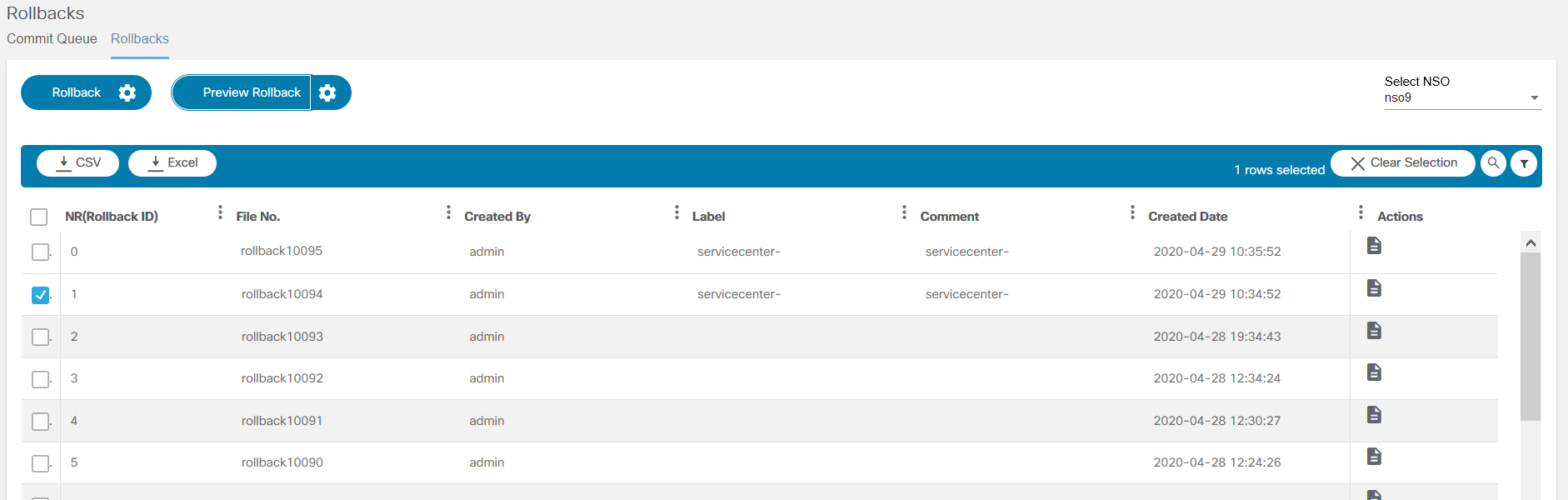This screenshot has width=1568, height=500.
Task: Toggle select-all checkbox in table header
Action: click(x=39, y=217)
